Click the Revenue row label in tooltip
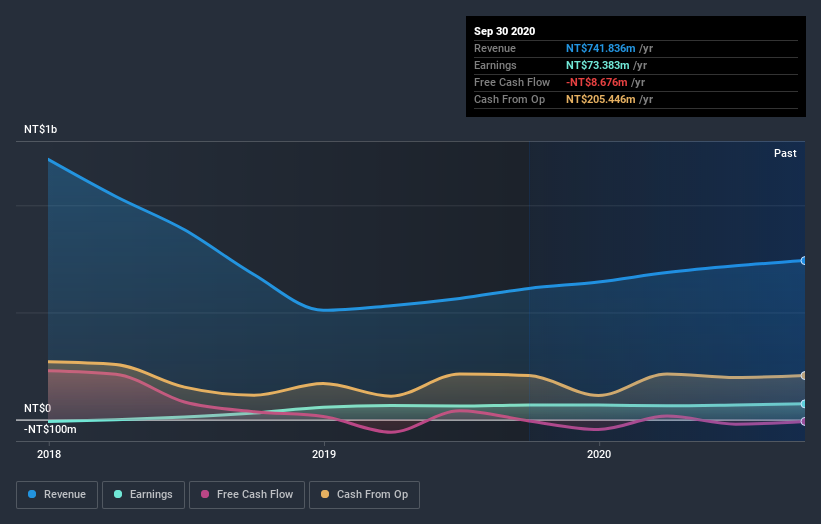Viewport: 821px width, 524px height. pyautogui.click(x=495, y=48)
